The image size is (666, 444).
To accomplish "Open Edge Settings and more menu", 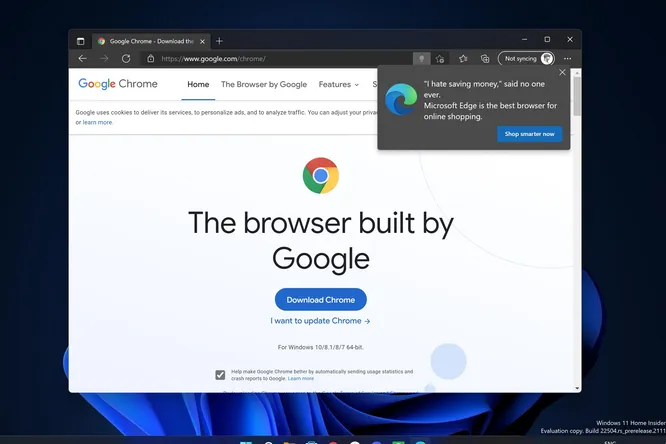I will tap(567, 59).
